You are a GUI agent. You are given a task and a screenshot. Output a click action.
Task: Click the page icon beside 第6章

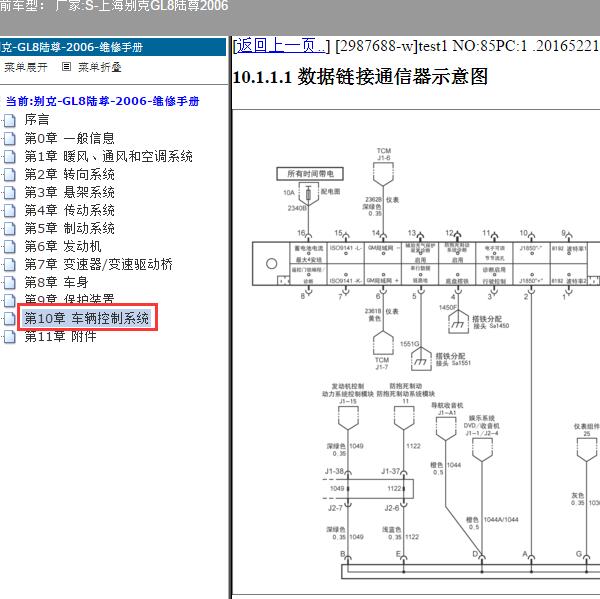click(10, 246)
